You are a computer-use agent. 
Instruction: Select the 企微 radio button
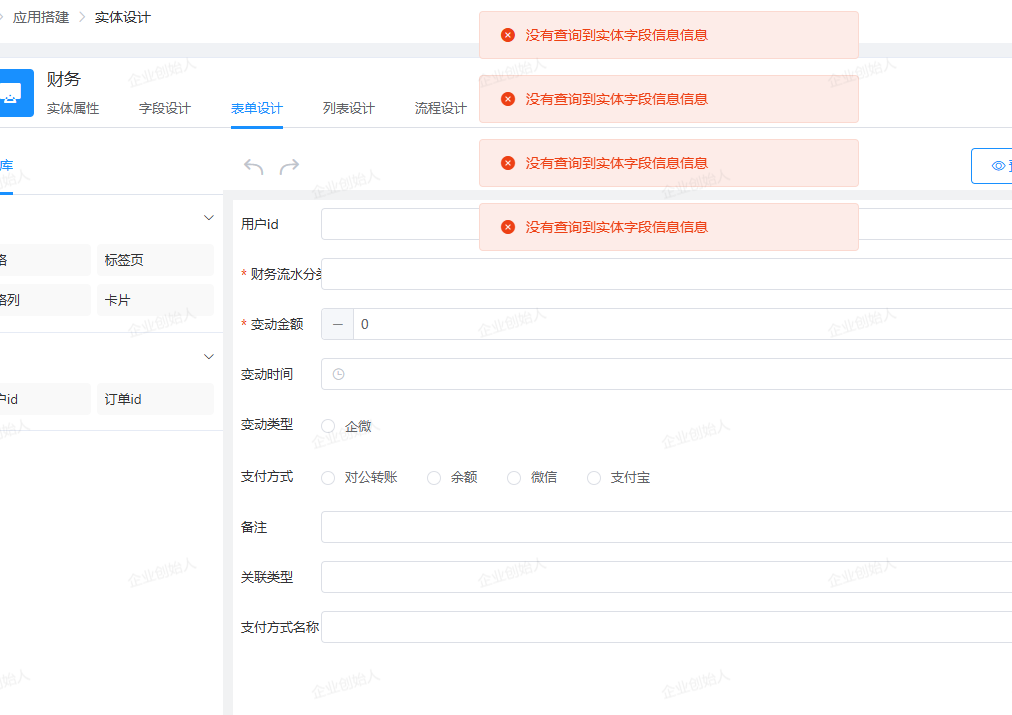pyautogui.click(x=328, y=426)
